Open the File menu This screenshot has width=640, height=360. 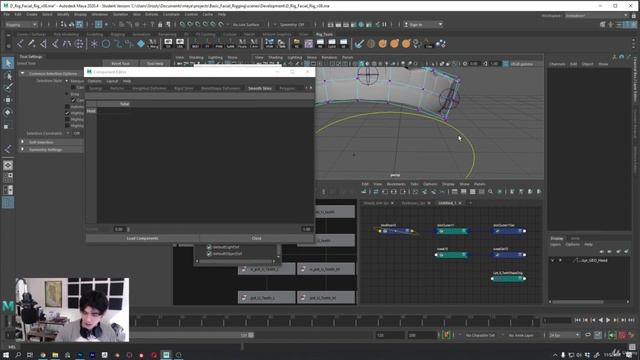pyautogui.click(x=7, y=14)
